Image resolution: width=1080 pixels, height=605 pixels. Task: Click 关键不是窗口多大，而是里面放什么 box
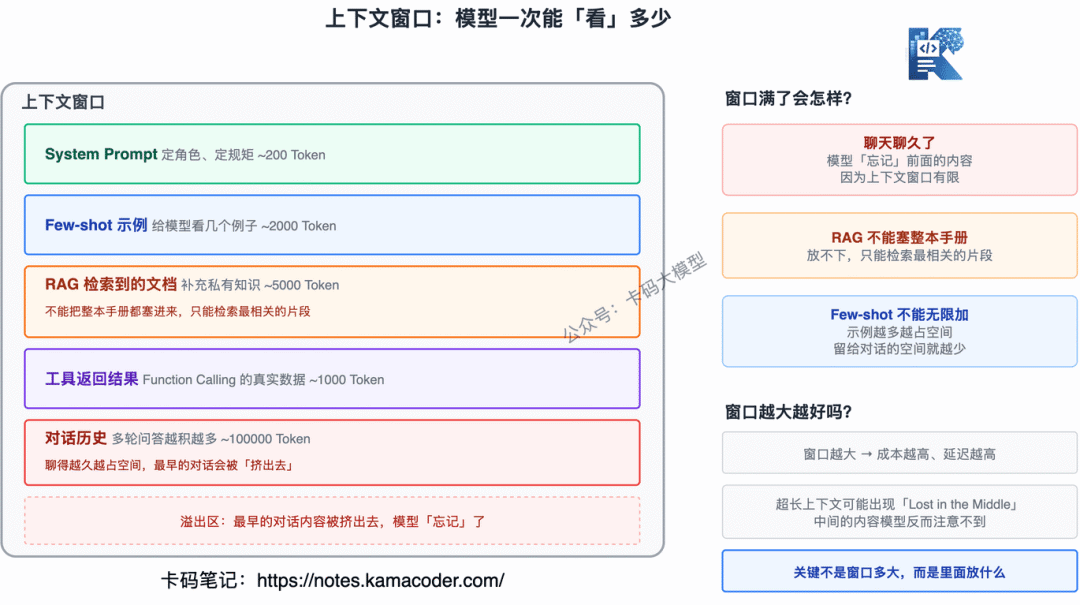point(900,572)
